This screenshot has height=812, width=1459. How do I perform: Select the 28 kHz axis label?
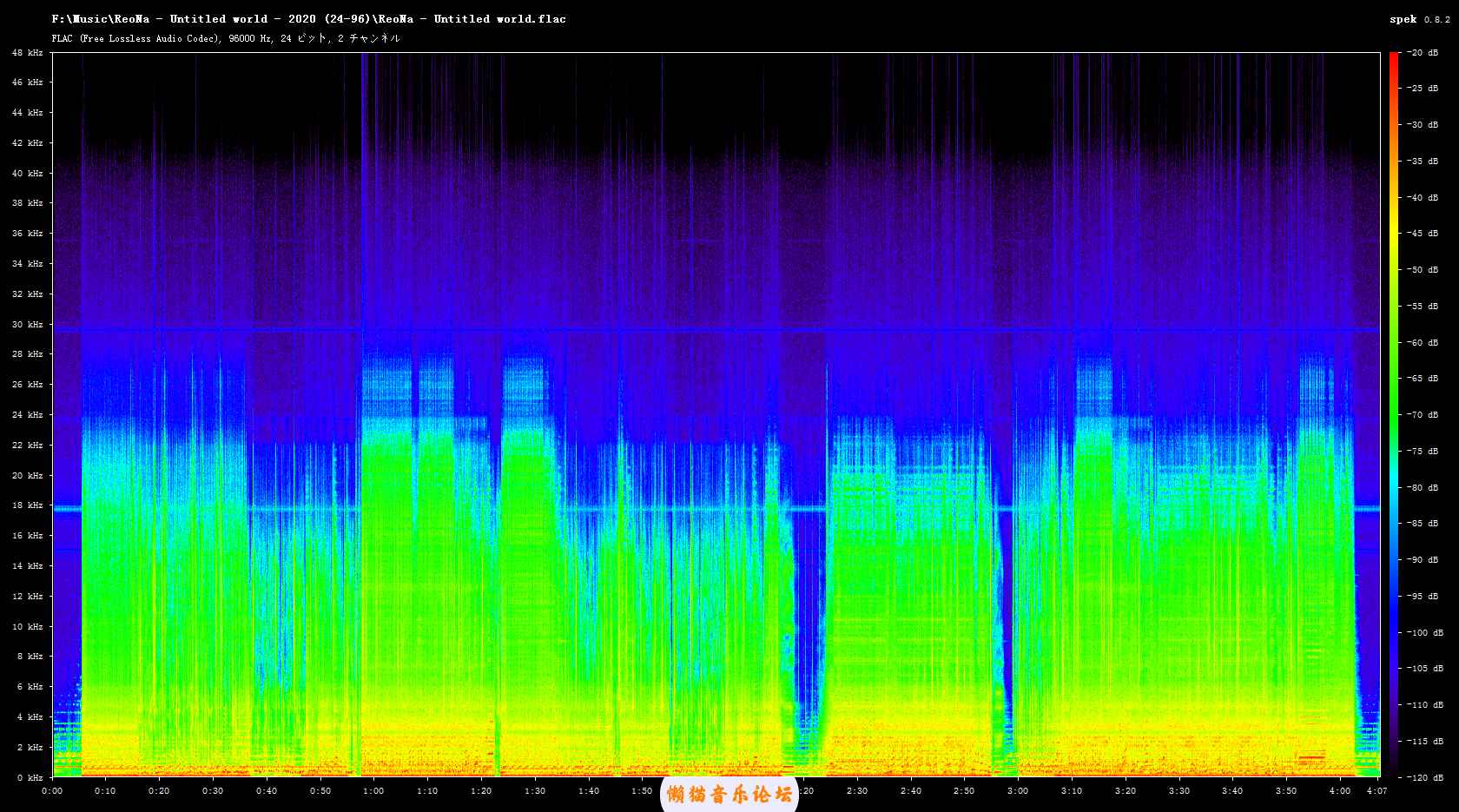tap(27, 354)
